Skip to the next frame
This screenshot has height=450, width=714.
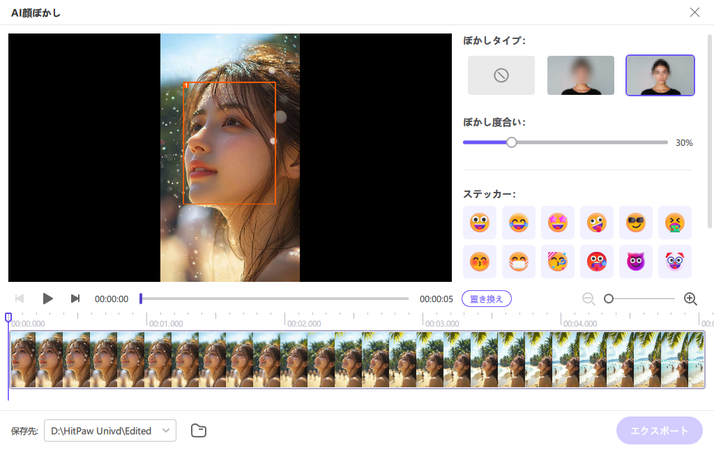[75, 298]
